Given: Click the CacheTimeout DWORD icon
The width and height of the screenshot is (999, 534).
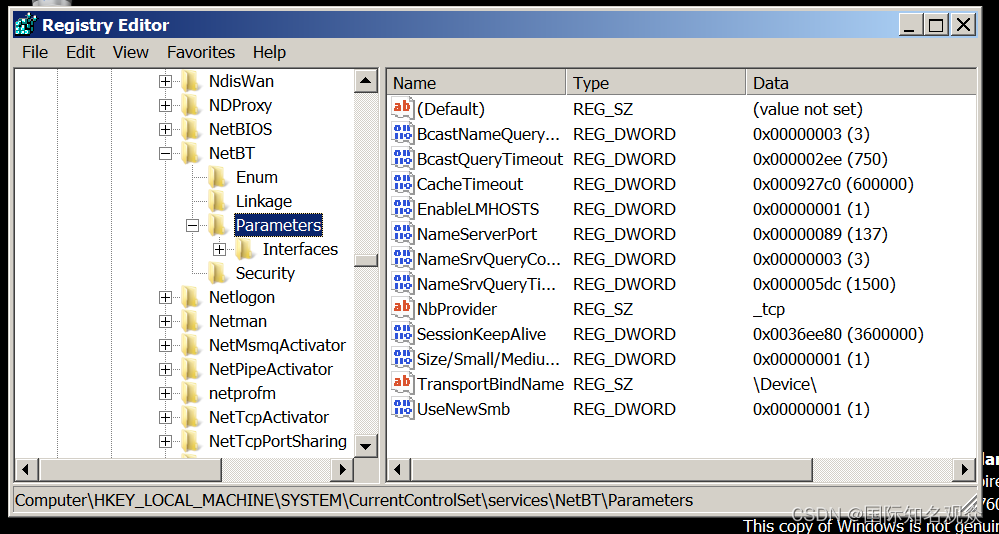Looking at the screenshot, I should pos(402,184).
